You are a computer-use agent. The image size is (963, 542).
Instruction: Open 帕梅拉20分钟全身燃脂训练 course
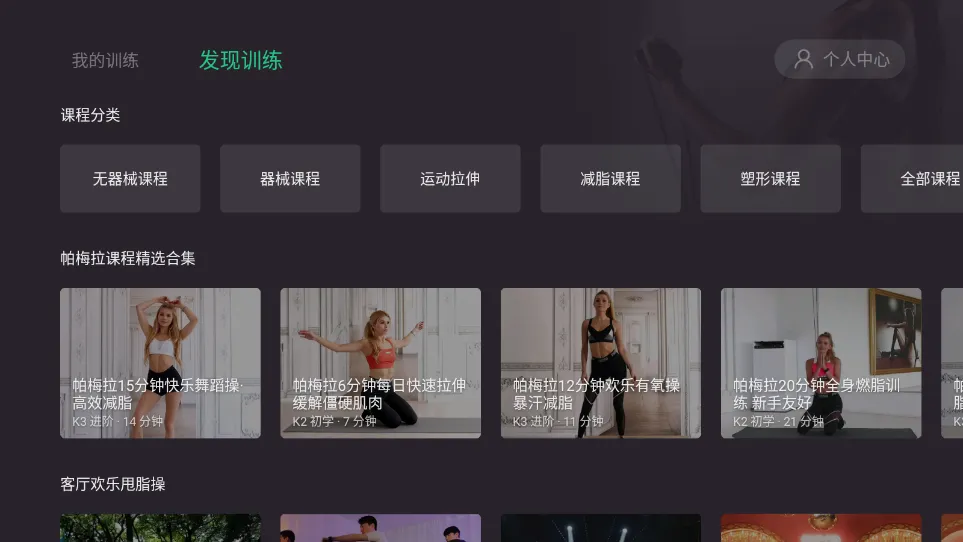(x=821, y=363)
